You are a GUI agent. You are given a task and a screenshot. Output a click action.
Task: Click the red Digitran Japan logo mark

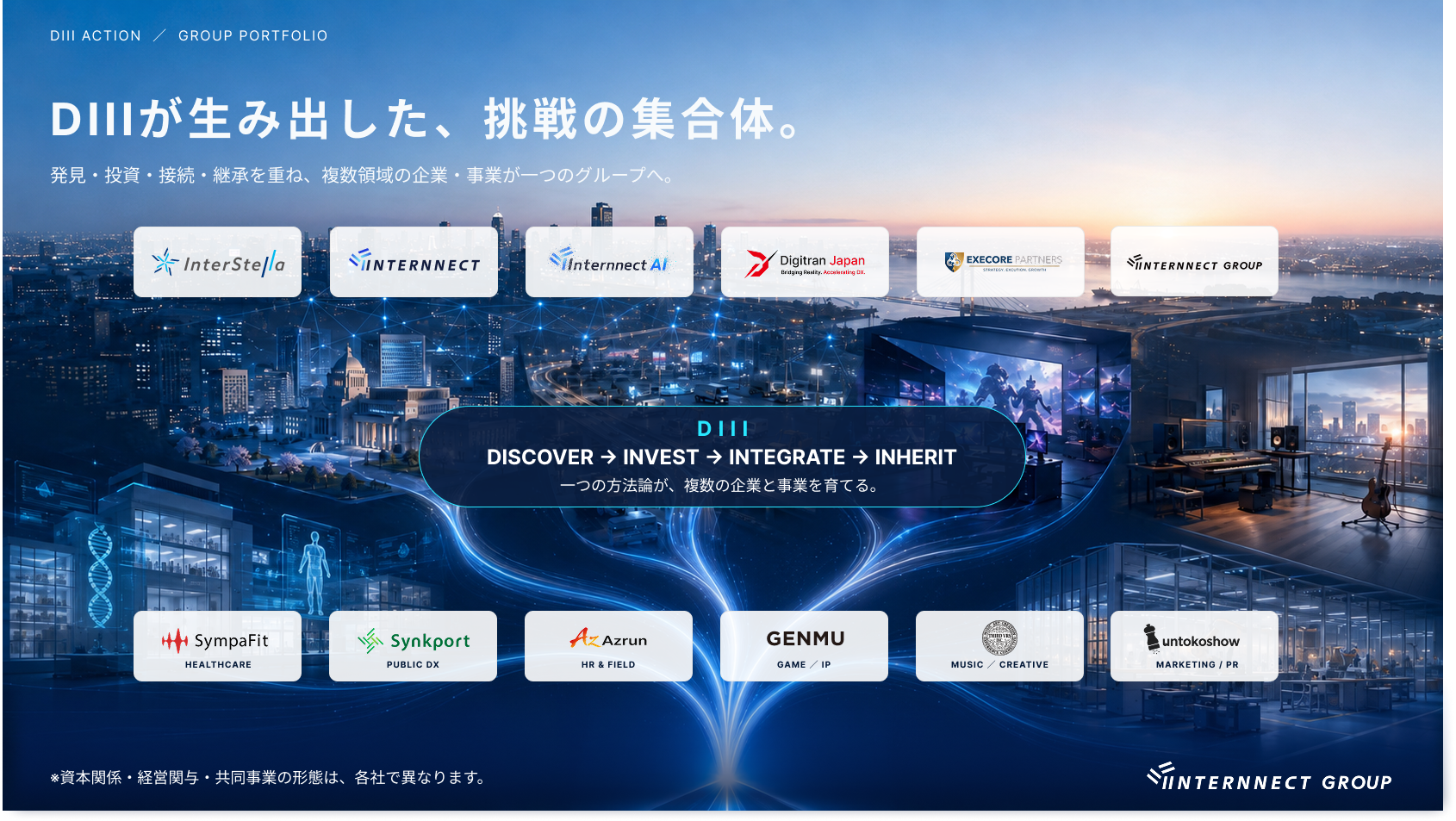[760, 264]
